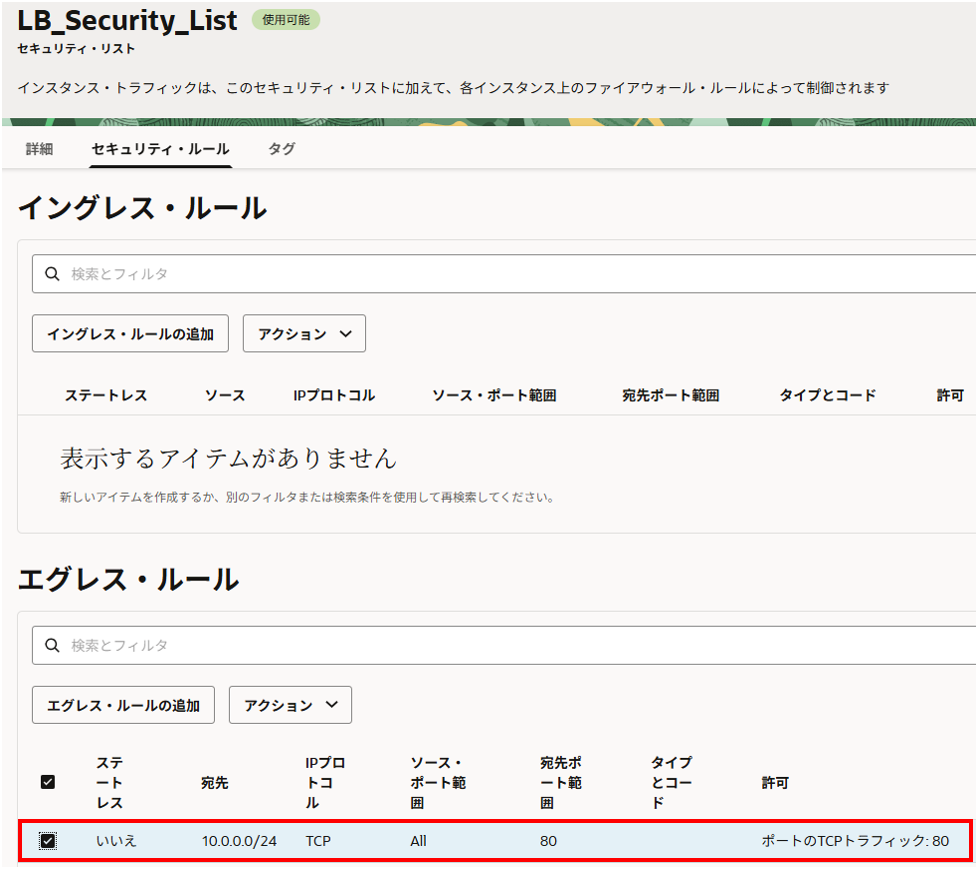
Task: Select the セキュリティ・ルール tab
Action: pyautogui.click(x=160, y=149)
